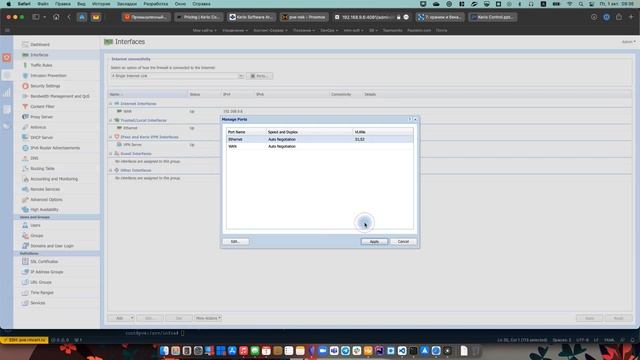Click the Apply button at page bottom
This screenshot has width=640, height=360.
(x=589, y=318)
